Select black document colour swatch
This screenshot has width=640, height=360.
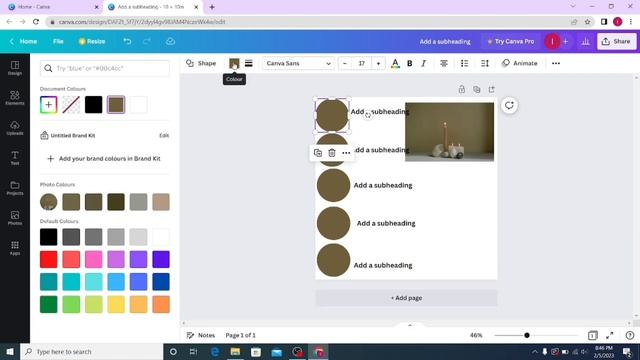(x=93, y=105)
